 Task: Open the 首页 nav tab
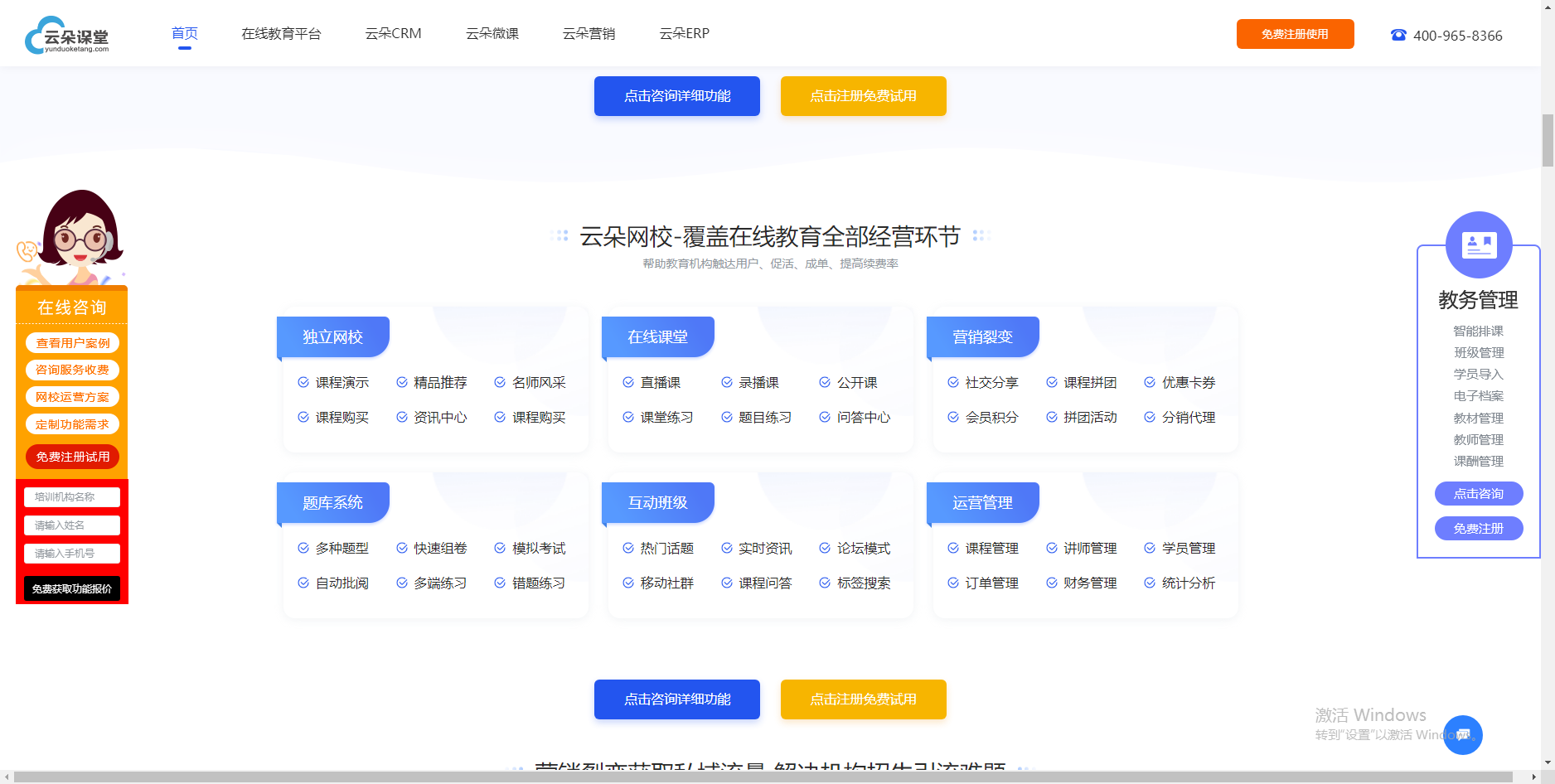[x=185, y=33]
